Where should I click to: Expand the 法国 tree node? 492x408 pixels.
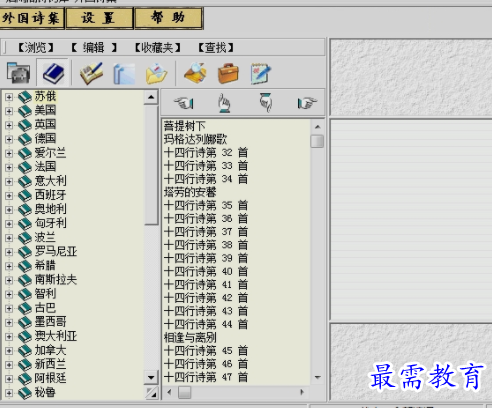(9, 167)
